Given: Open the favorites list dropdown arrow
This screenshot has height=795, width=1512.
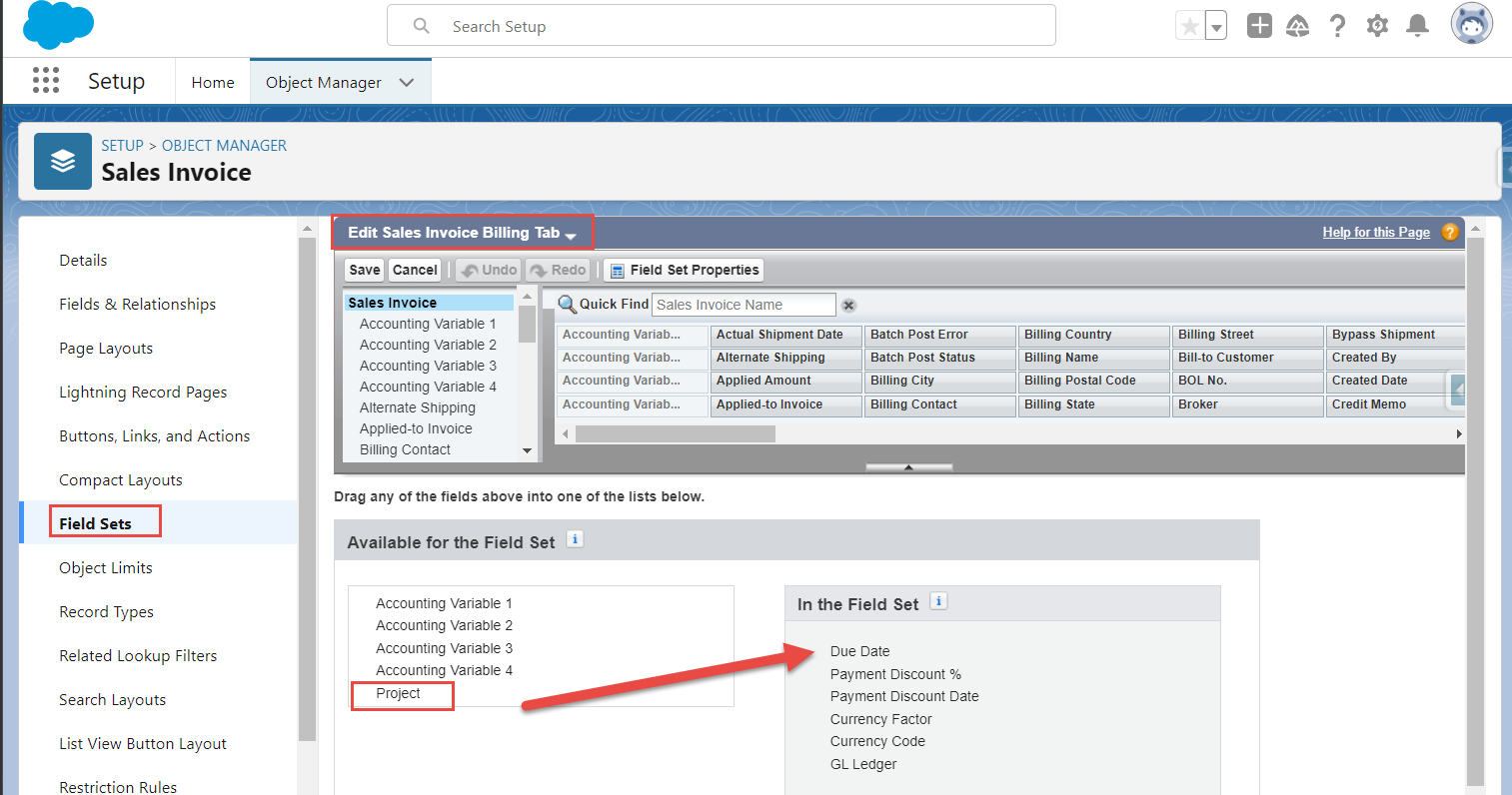Looking at the screenshot, I should (x=1216, y=27).
